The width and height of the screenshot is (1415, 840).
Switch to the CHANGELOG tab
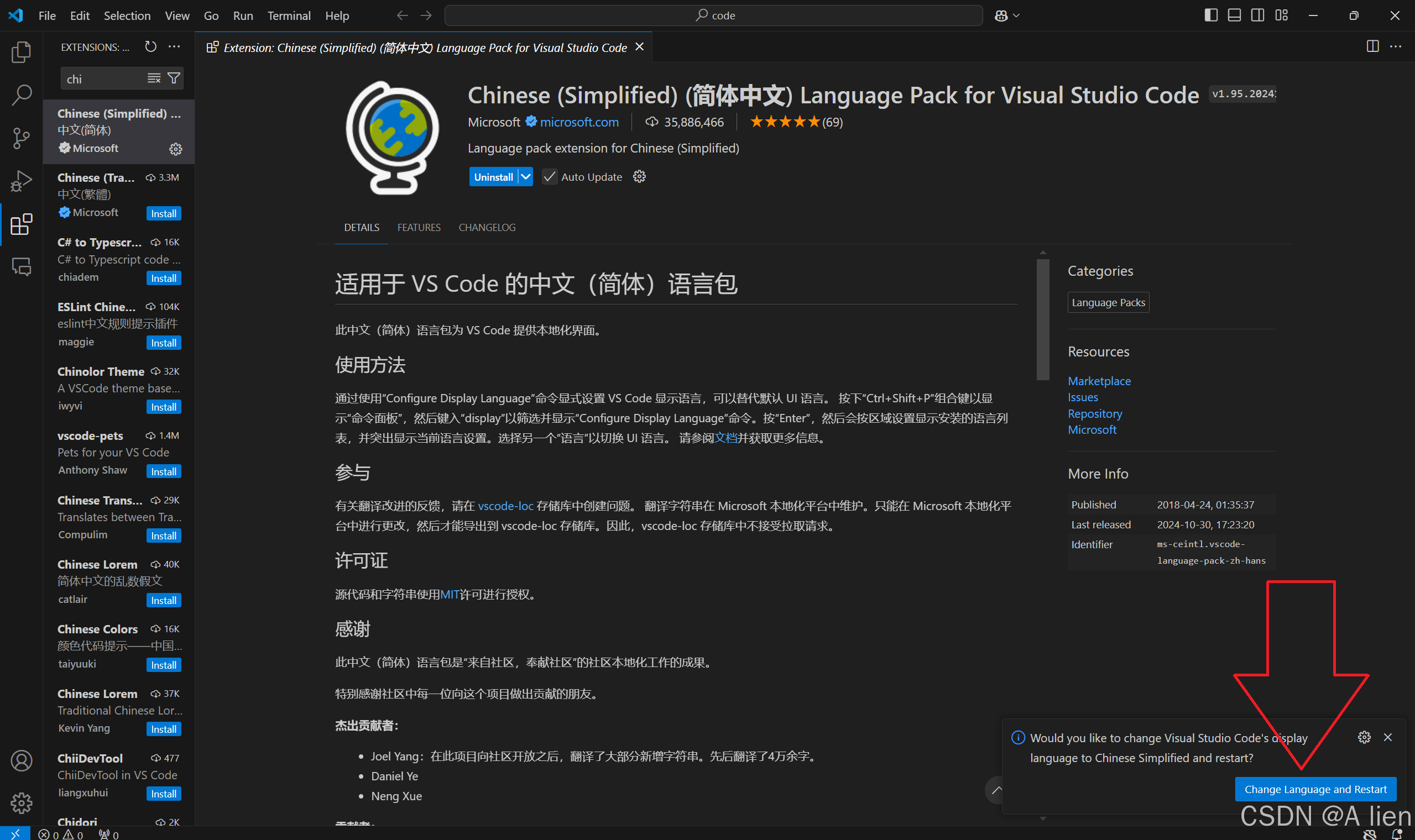(487, 227)
